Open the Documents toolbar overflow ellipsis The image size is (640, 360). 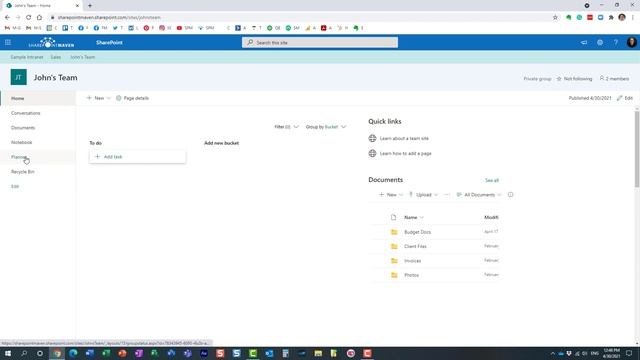[x=447, y=195]
